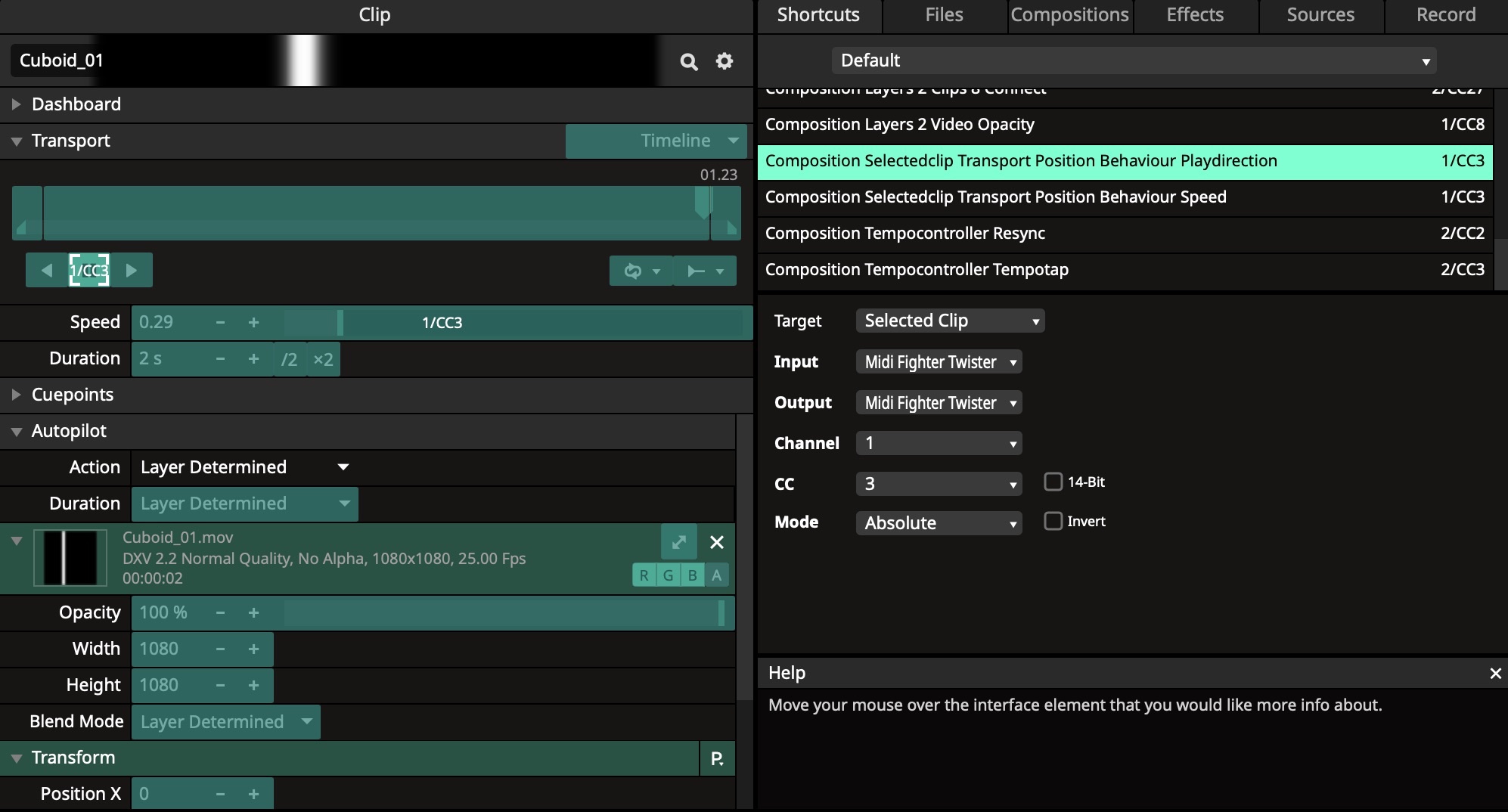Switch to the Sources tab
The image size is (1508, 812).
pos(1320,15)
